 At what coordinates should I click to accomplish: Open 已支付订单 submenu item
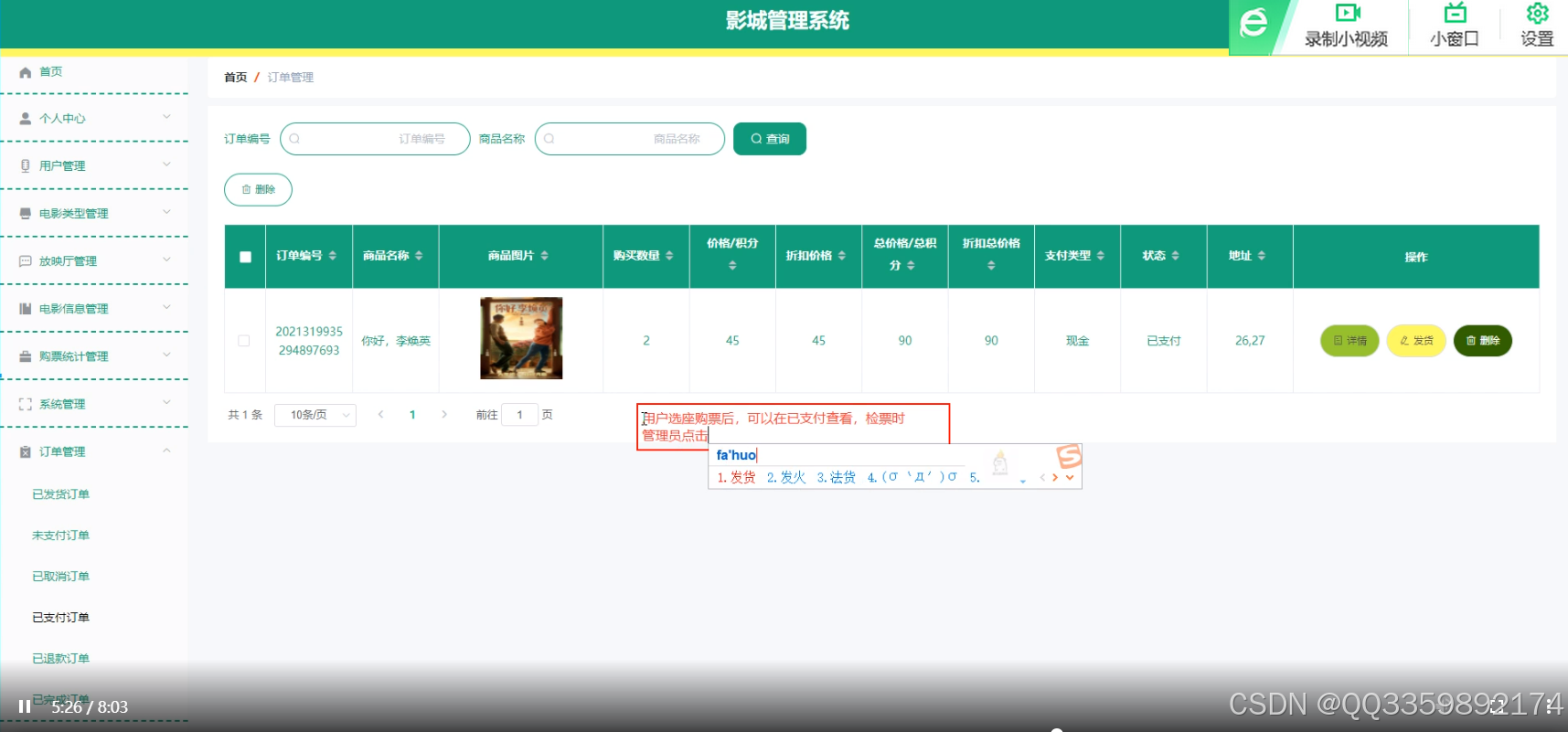pyautogui.click(x=60, y=618)
